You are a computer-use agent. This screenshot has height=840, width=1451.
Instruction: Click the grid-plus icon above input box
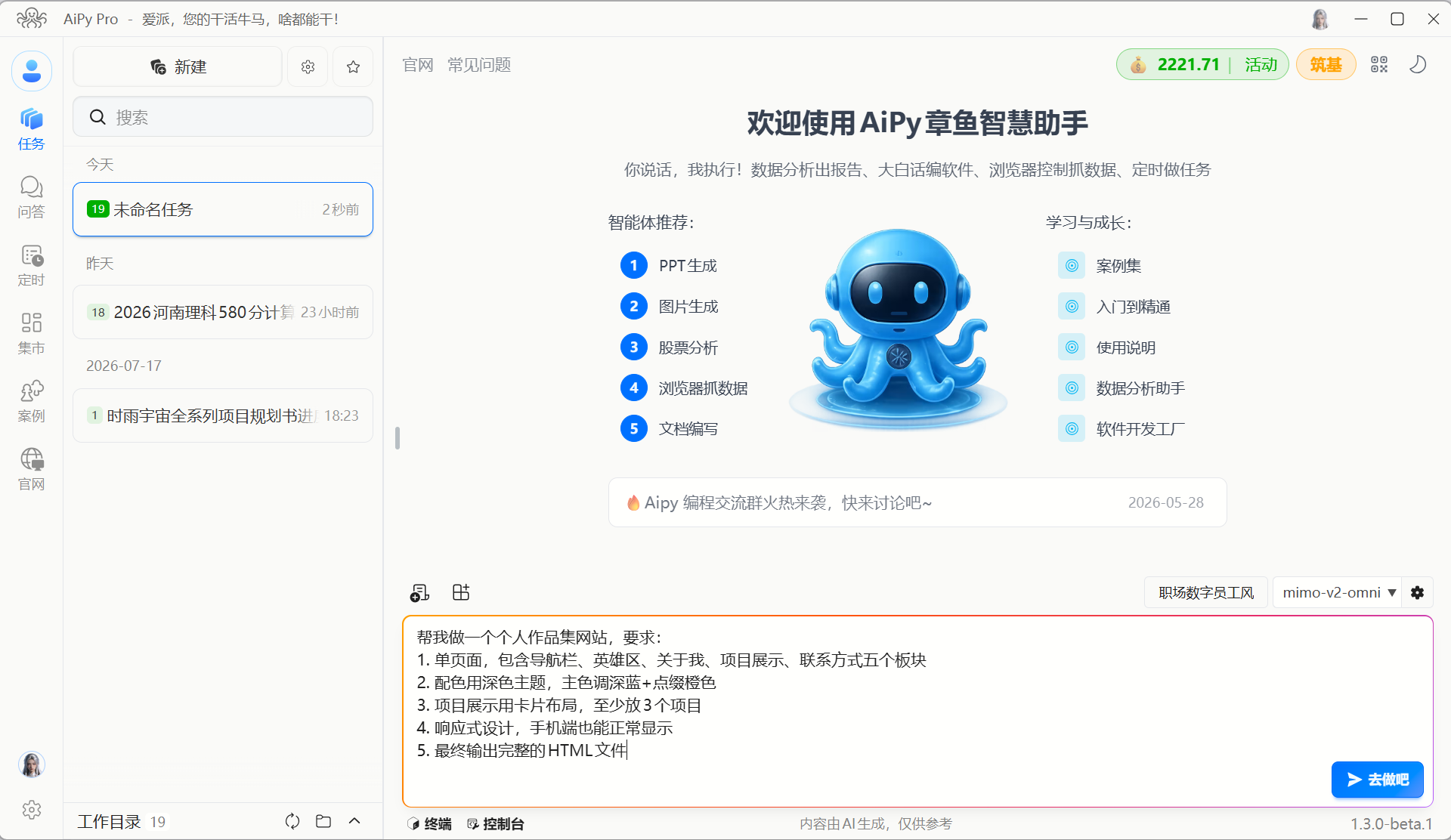tap(461, 592)
